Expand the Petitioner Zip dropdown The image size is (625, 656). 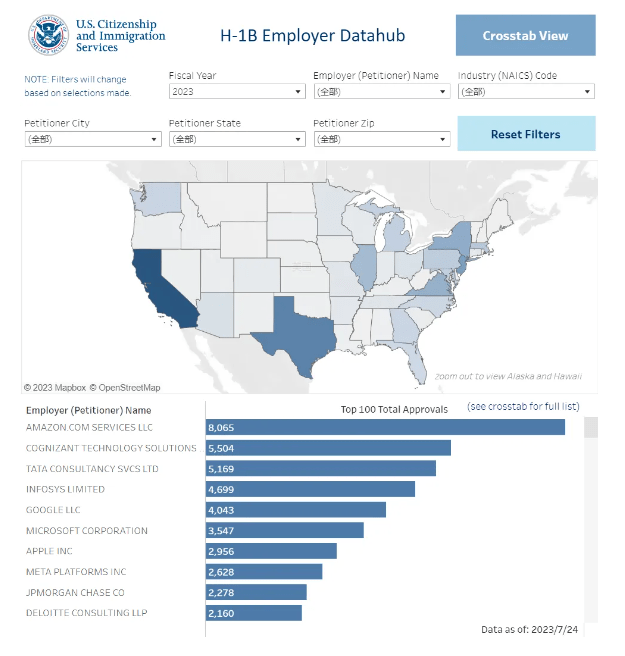point(382,139)
